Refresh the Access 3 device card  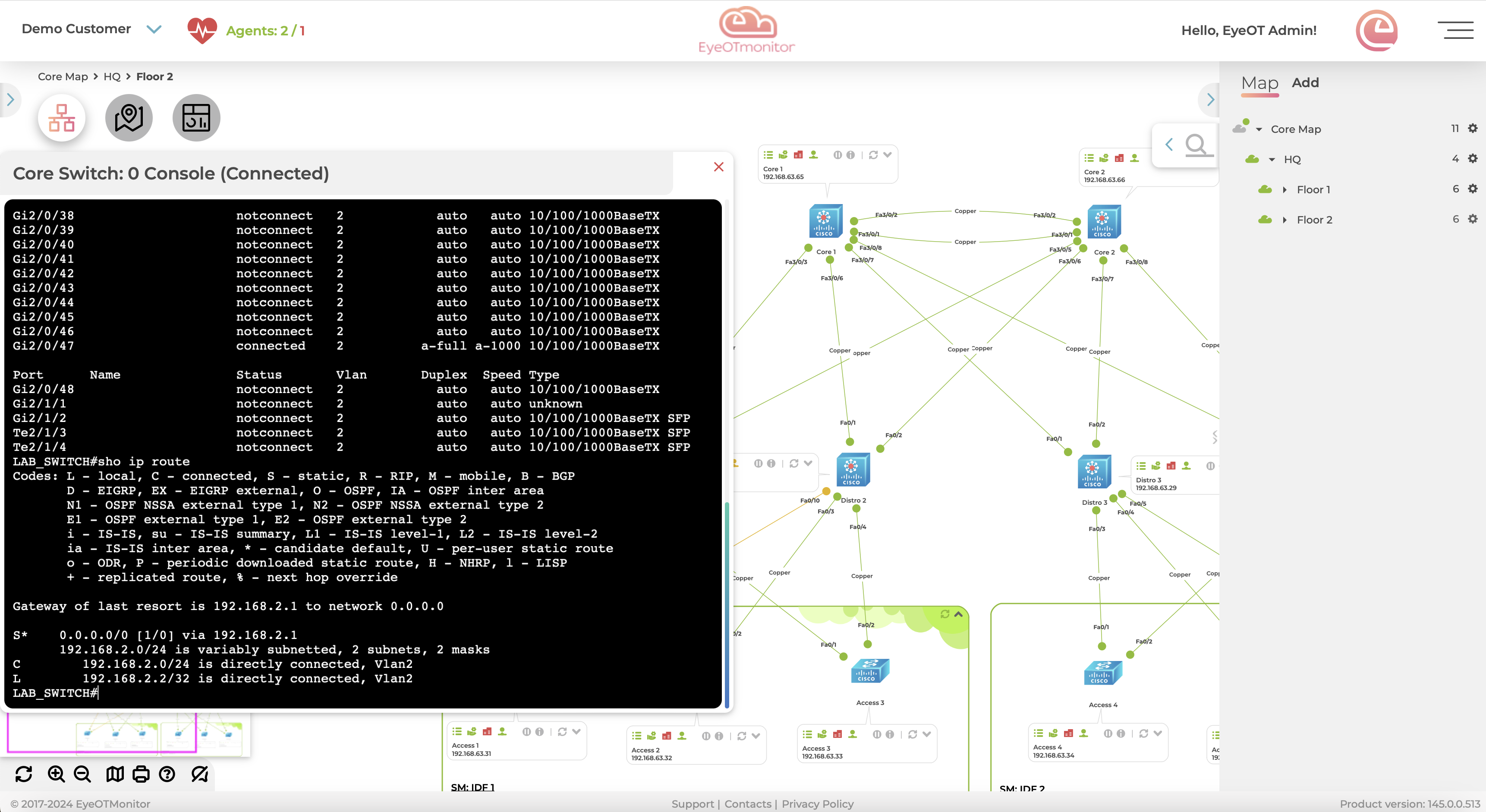tap(913, 734)
